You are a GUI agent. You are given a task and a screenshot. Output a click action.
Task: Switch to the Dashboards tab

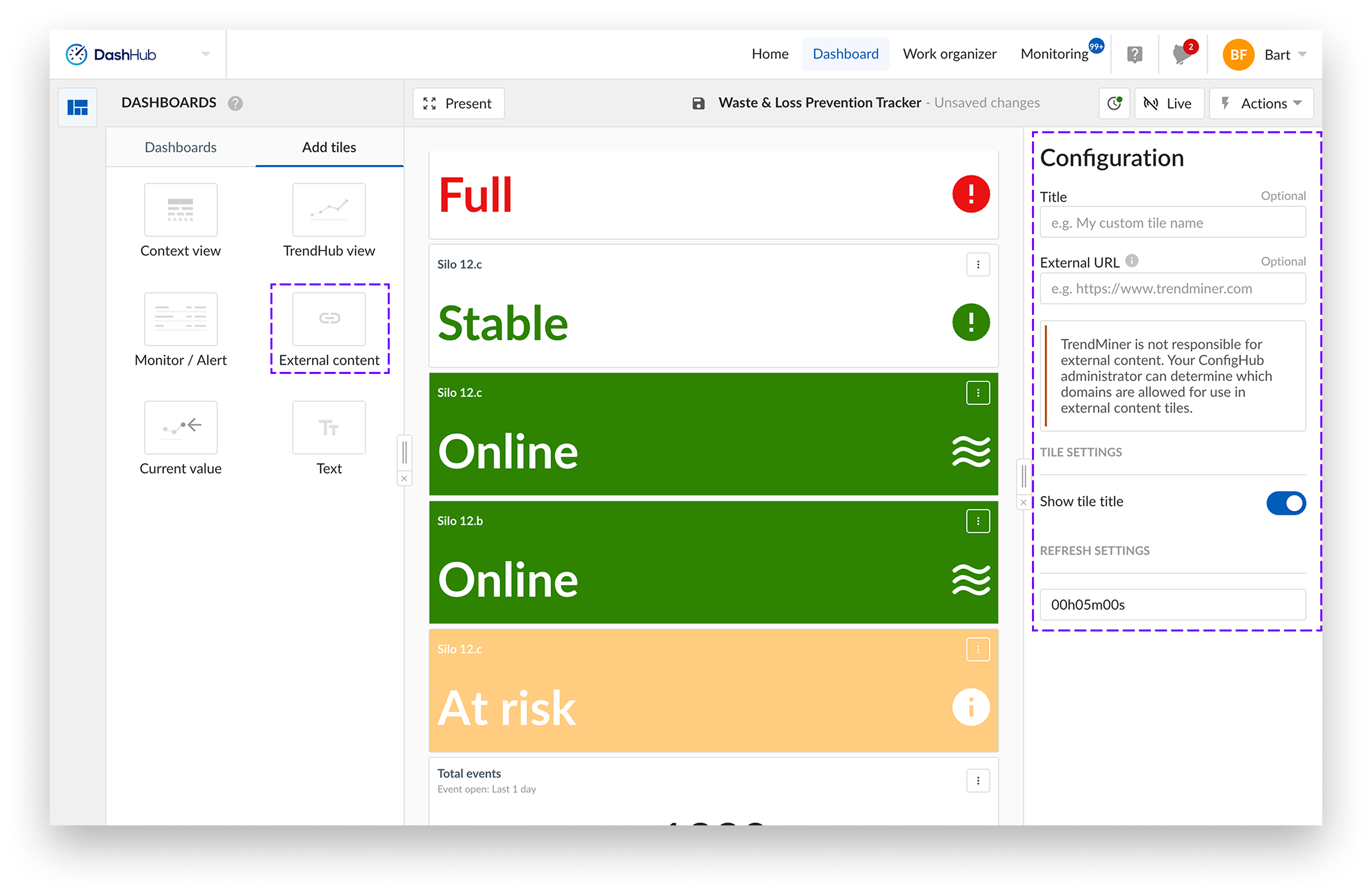point(180,147)
